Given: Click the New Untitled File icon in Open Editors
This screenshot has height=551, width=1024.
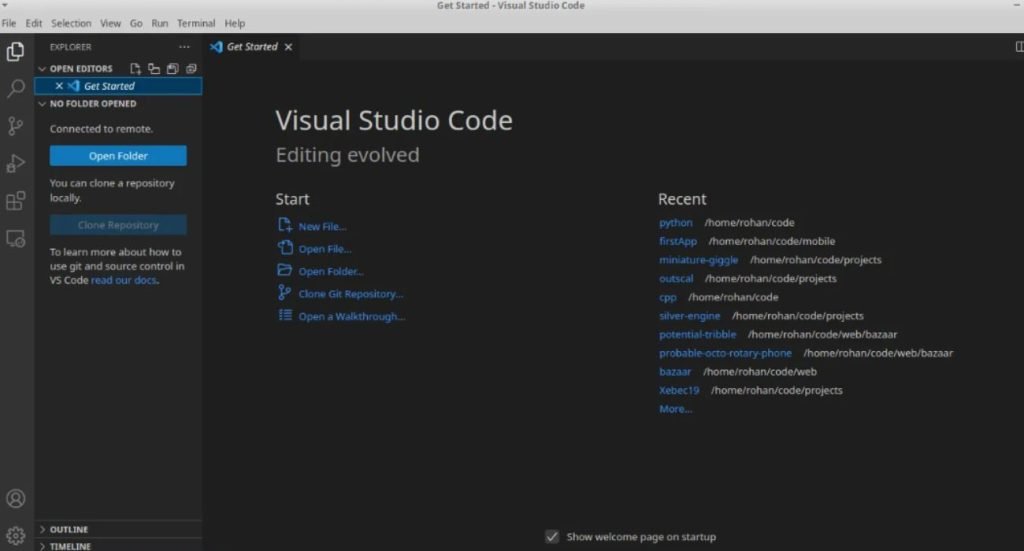Looking at the screenshot, I should (135, 69).
